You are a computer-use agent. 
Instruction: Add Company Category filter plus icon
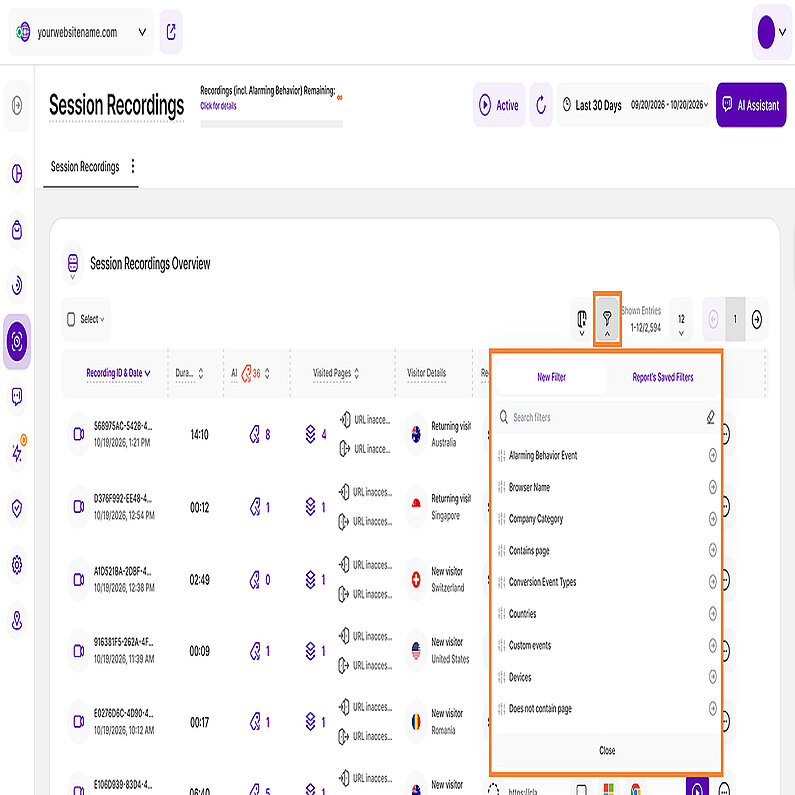[x=712, y=519]
